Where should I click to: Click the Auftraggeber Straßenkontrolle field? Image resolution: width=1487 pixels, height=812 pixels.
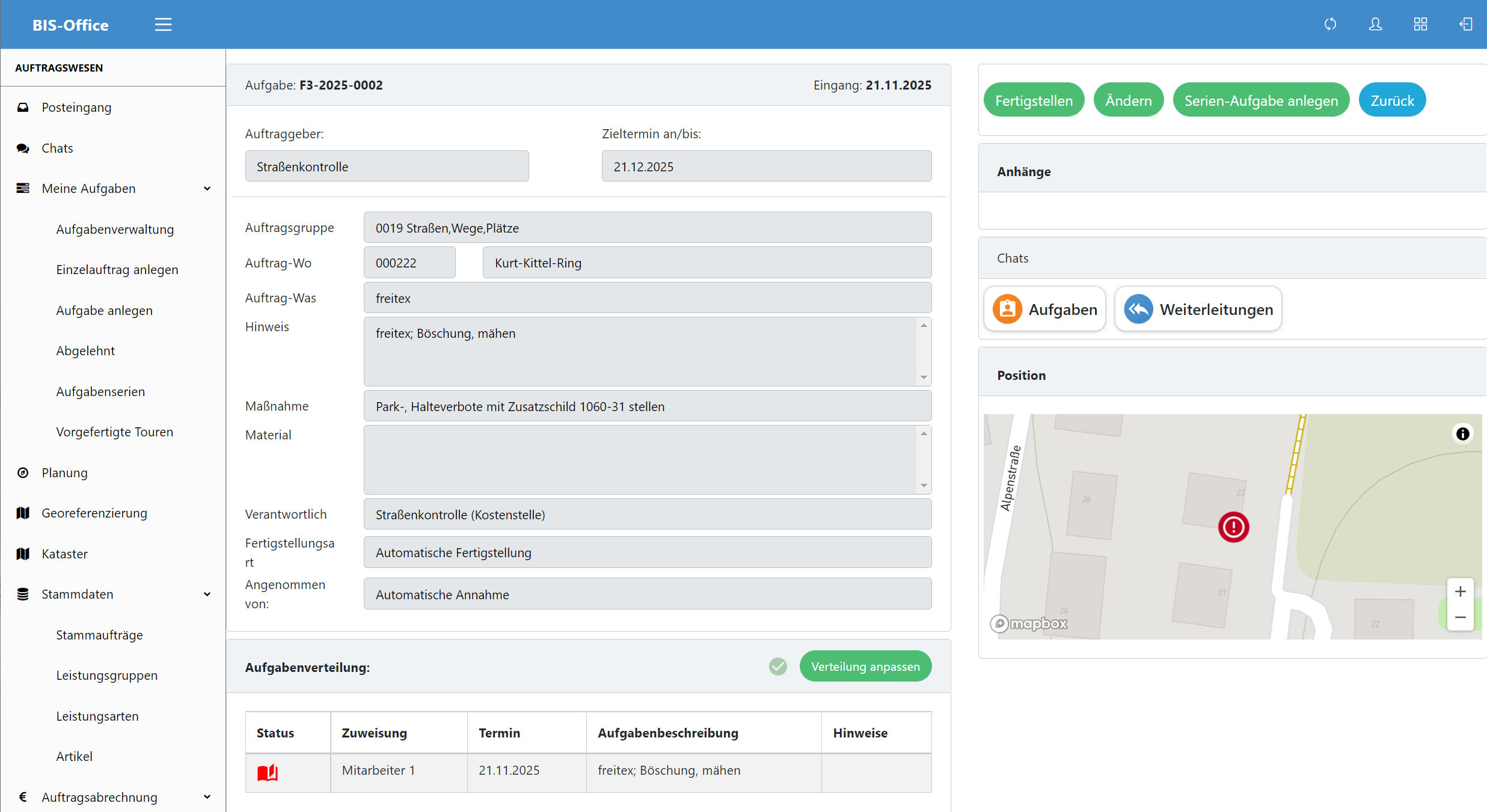tap(387, 166)
